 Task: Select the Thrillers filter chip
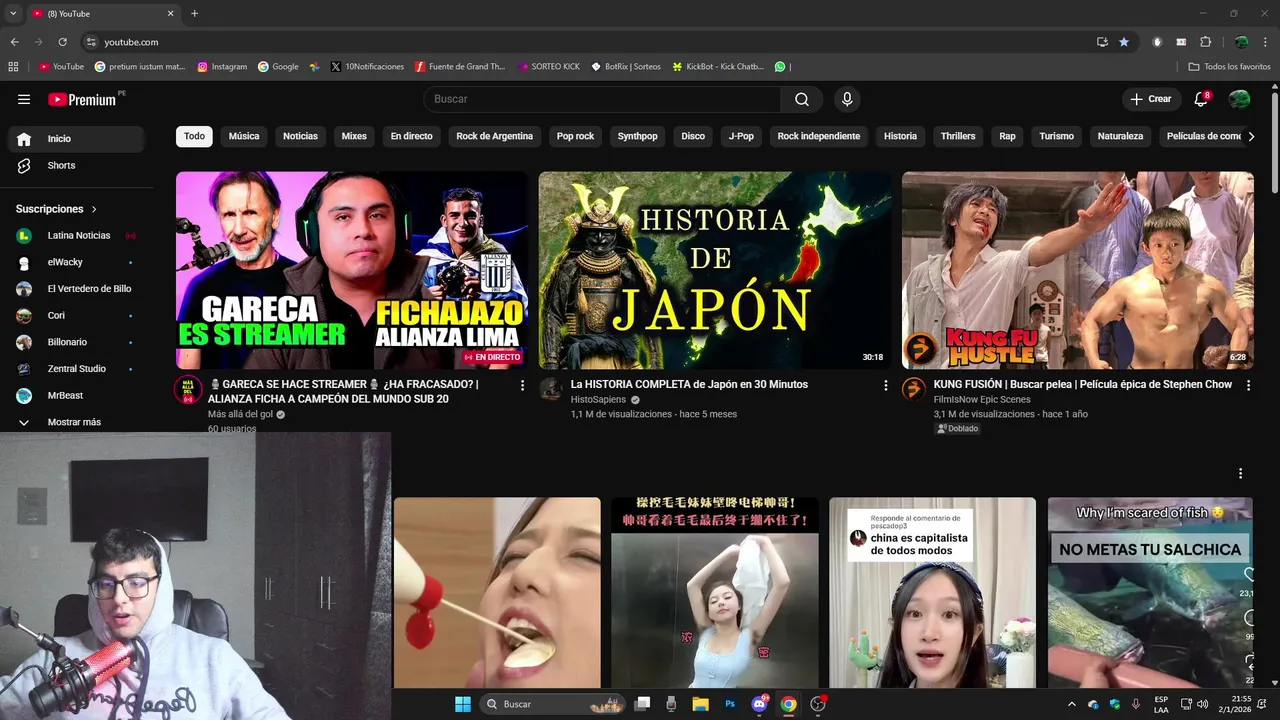click(958, 136)
